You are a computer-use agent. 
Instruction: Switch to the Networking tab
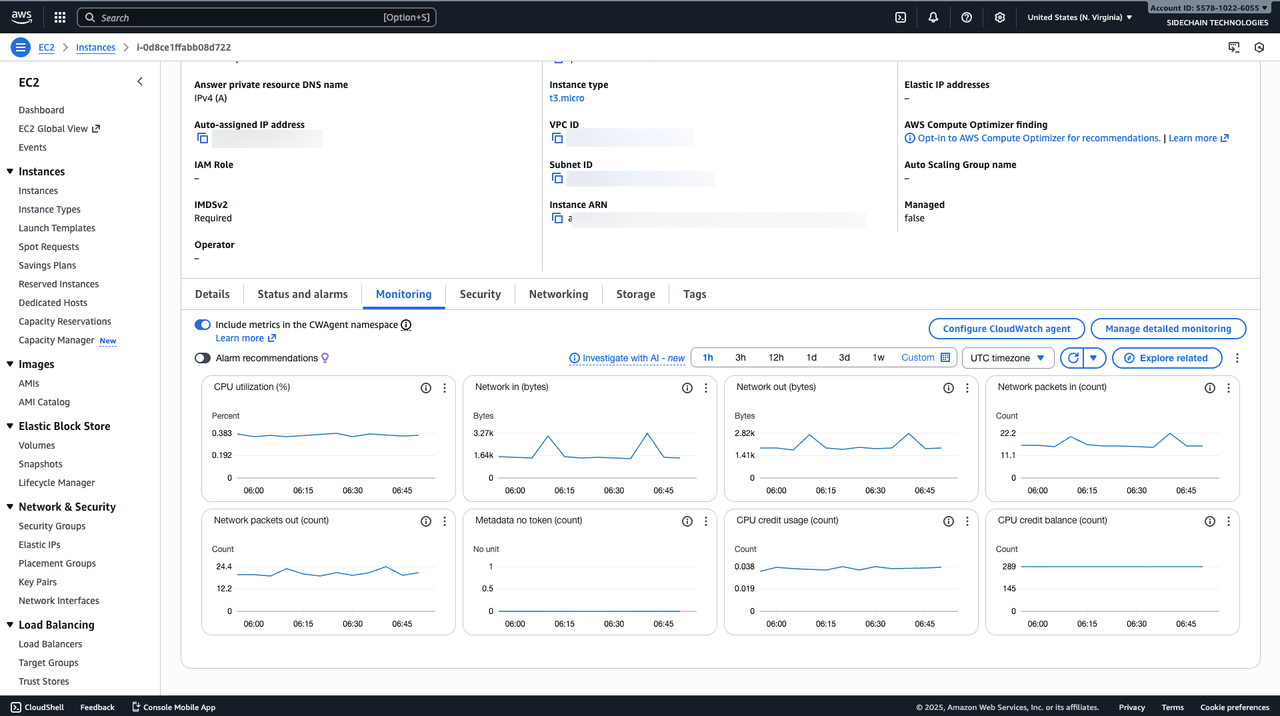pyautogui.click(x=558, y=294)
